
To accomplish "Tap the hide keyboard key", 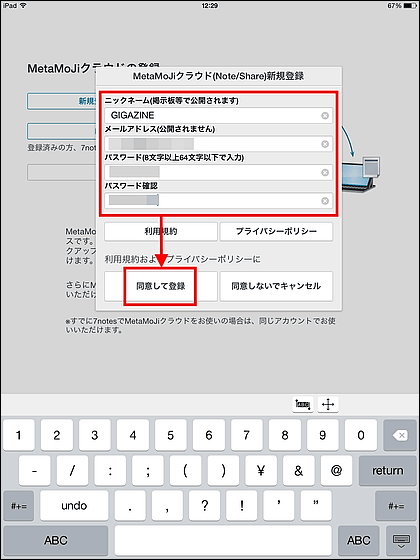I will [401, 540].
